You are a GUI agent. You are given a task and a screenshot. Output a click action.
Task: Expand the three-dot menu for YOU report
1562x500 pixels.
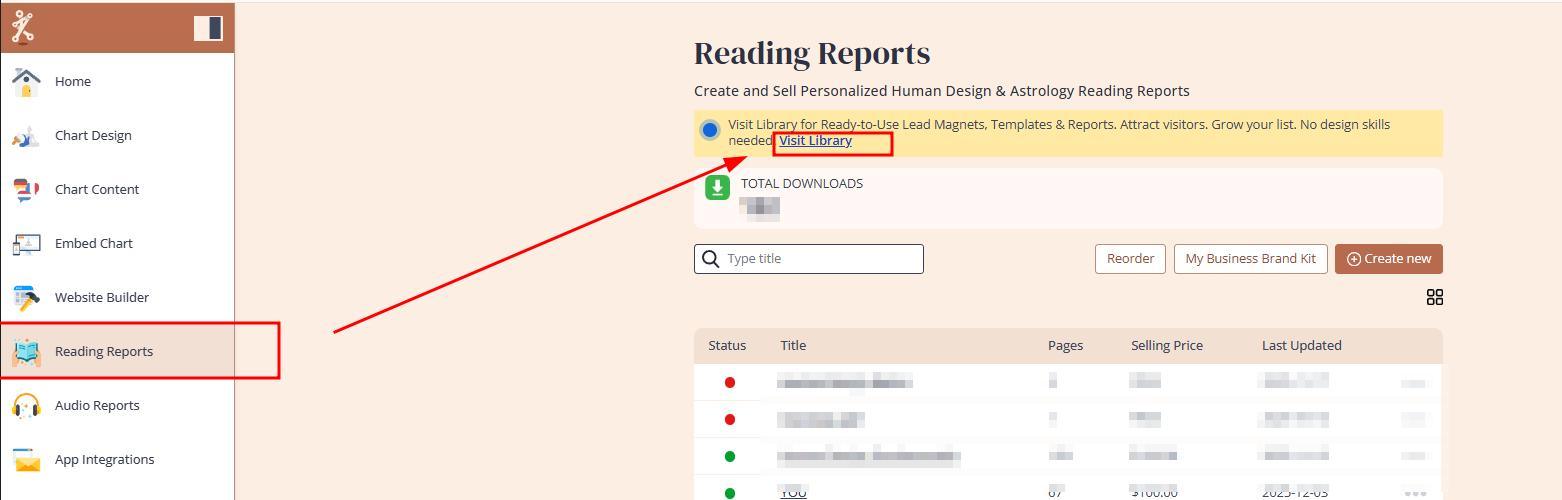click(1414, 493)
